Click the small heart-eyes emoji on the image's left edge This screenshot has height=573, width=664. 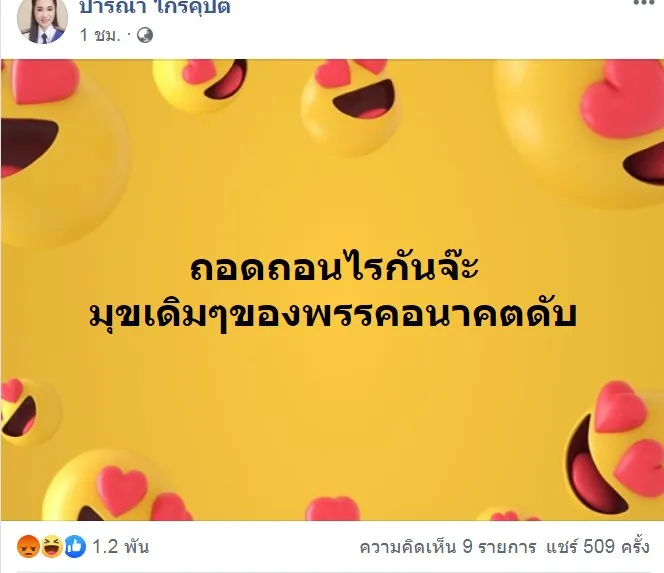(30, 412)
